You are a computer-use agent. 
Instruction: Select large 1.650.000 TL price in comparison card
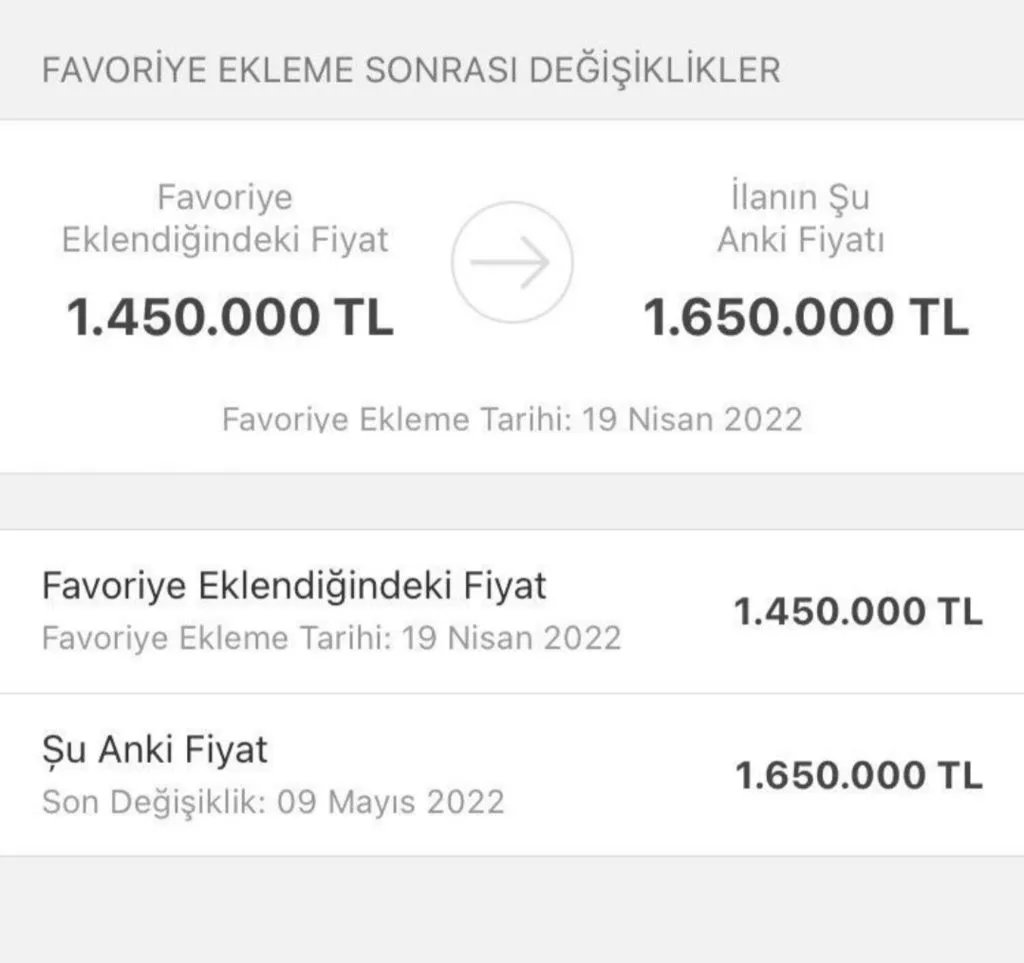coord(805,317)
